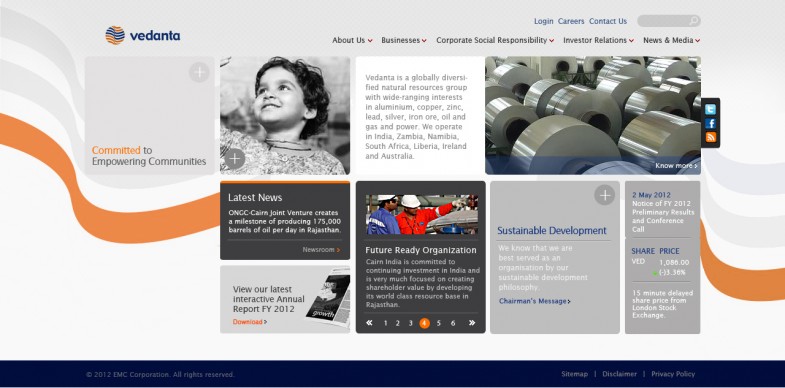785x388 pixels.
Task: Click the Vedanta logo
Action: (143, 36)
